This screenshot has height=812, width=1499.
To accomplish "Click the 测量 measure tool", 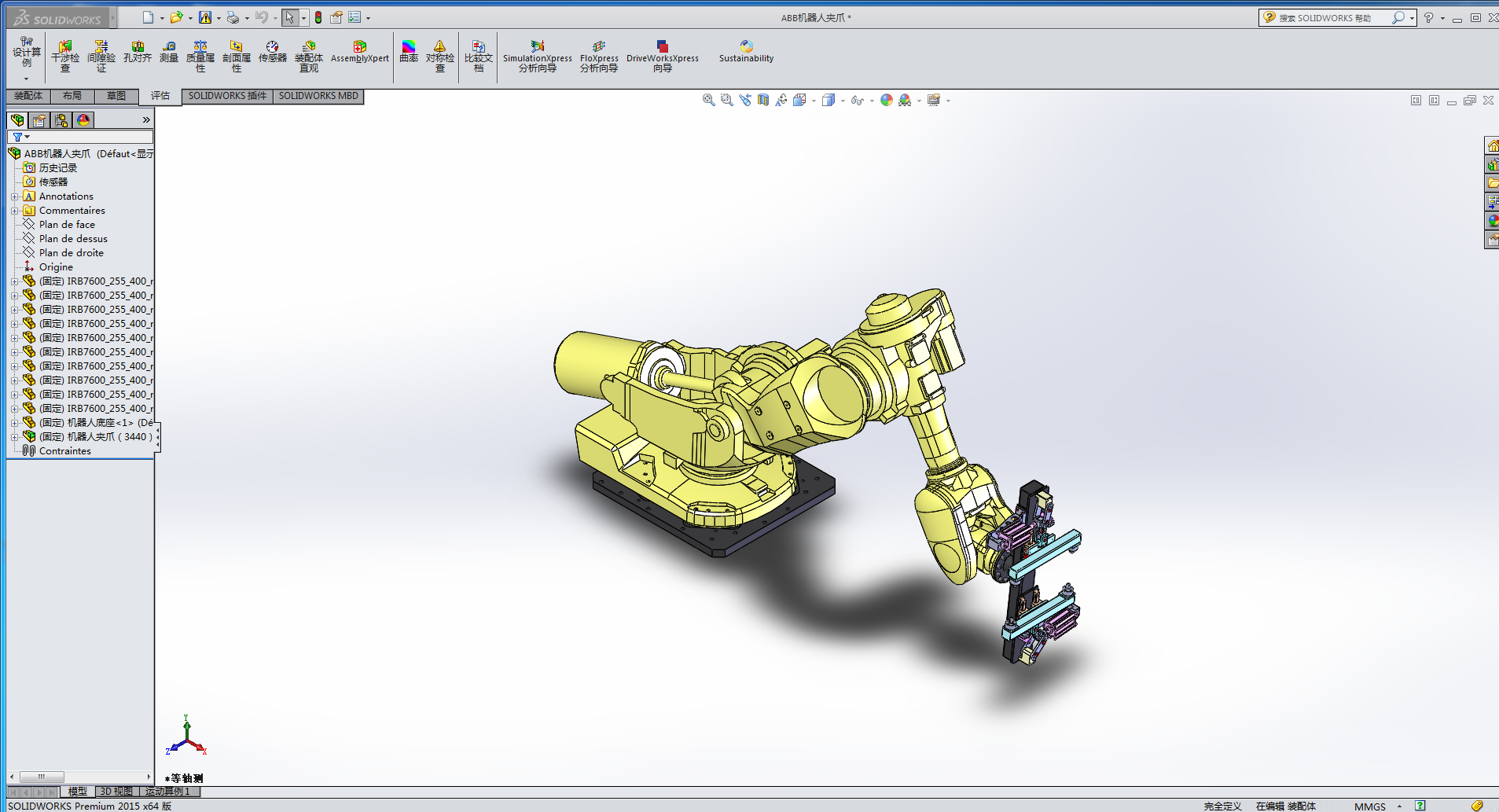I will pos(169,52).
